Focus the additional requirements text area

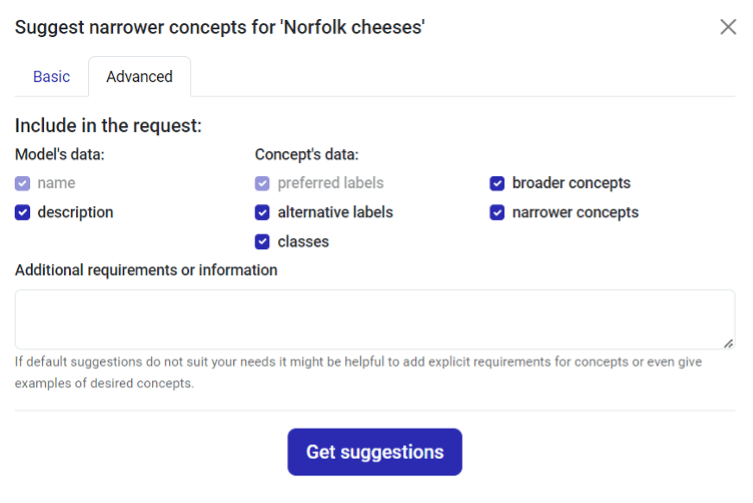click(x=374, y=319)
